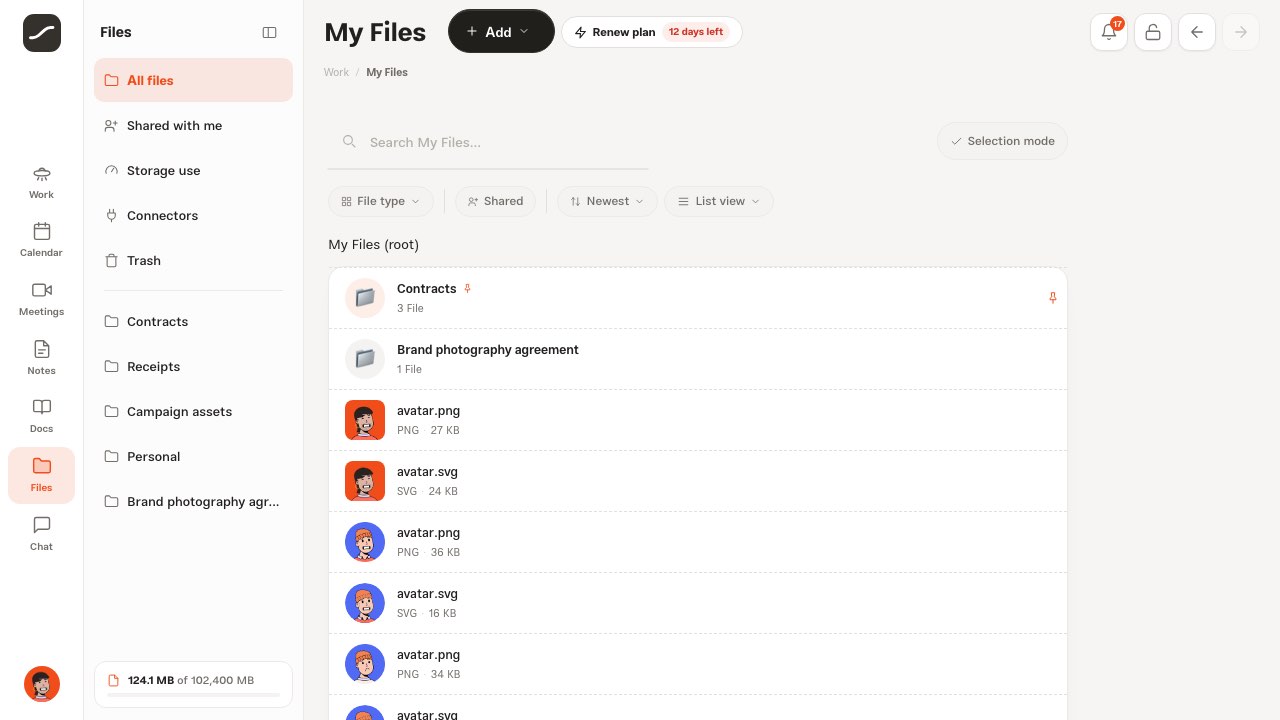Click the 12 days left badge
1280x720 pixels.
pyautogui.click(x=696, y=32)
